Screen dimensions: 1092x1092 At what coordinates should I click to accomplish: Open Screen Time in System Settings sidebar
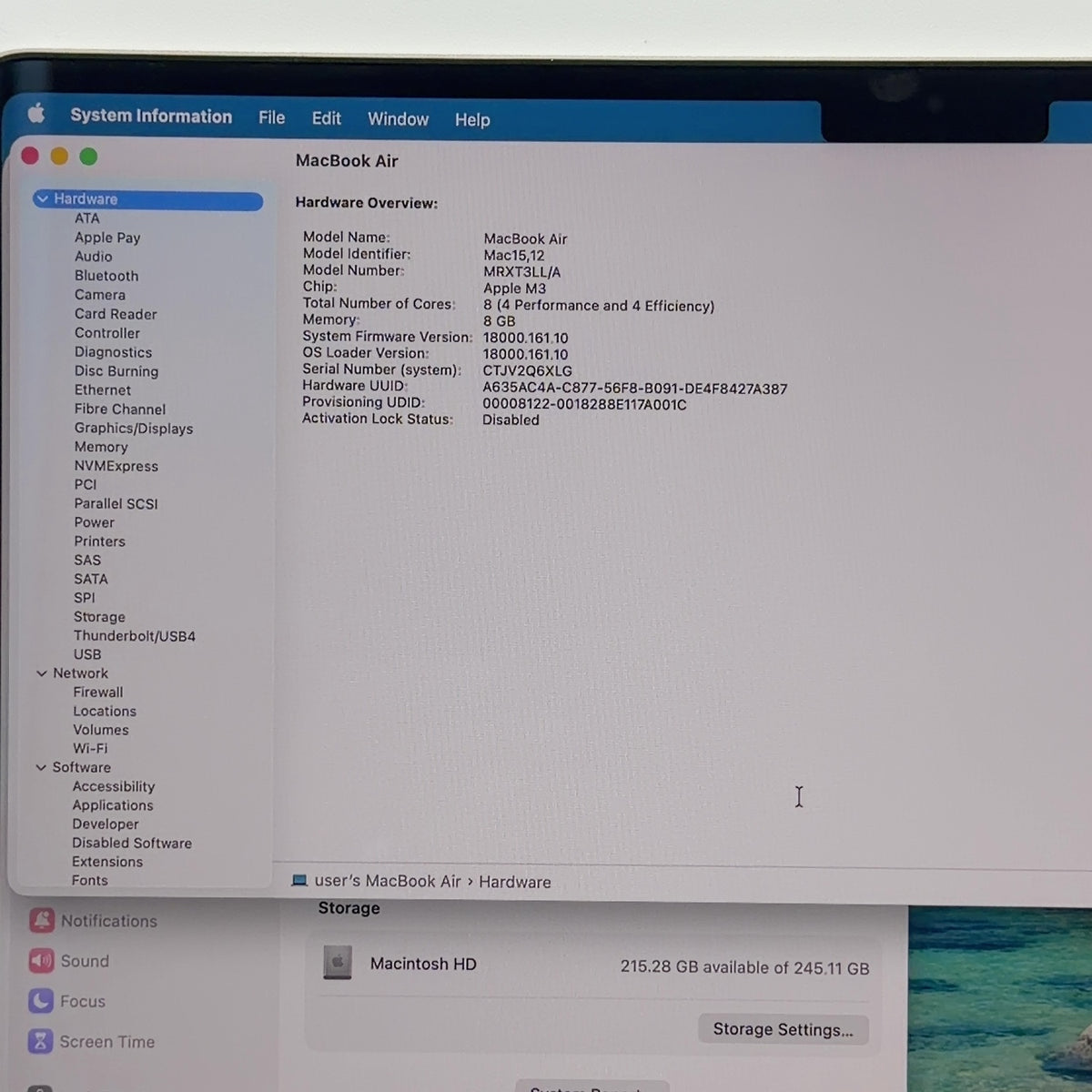pos(91,1041)
